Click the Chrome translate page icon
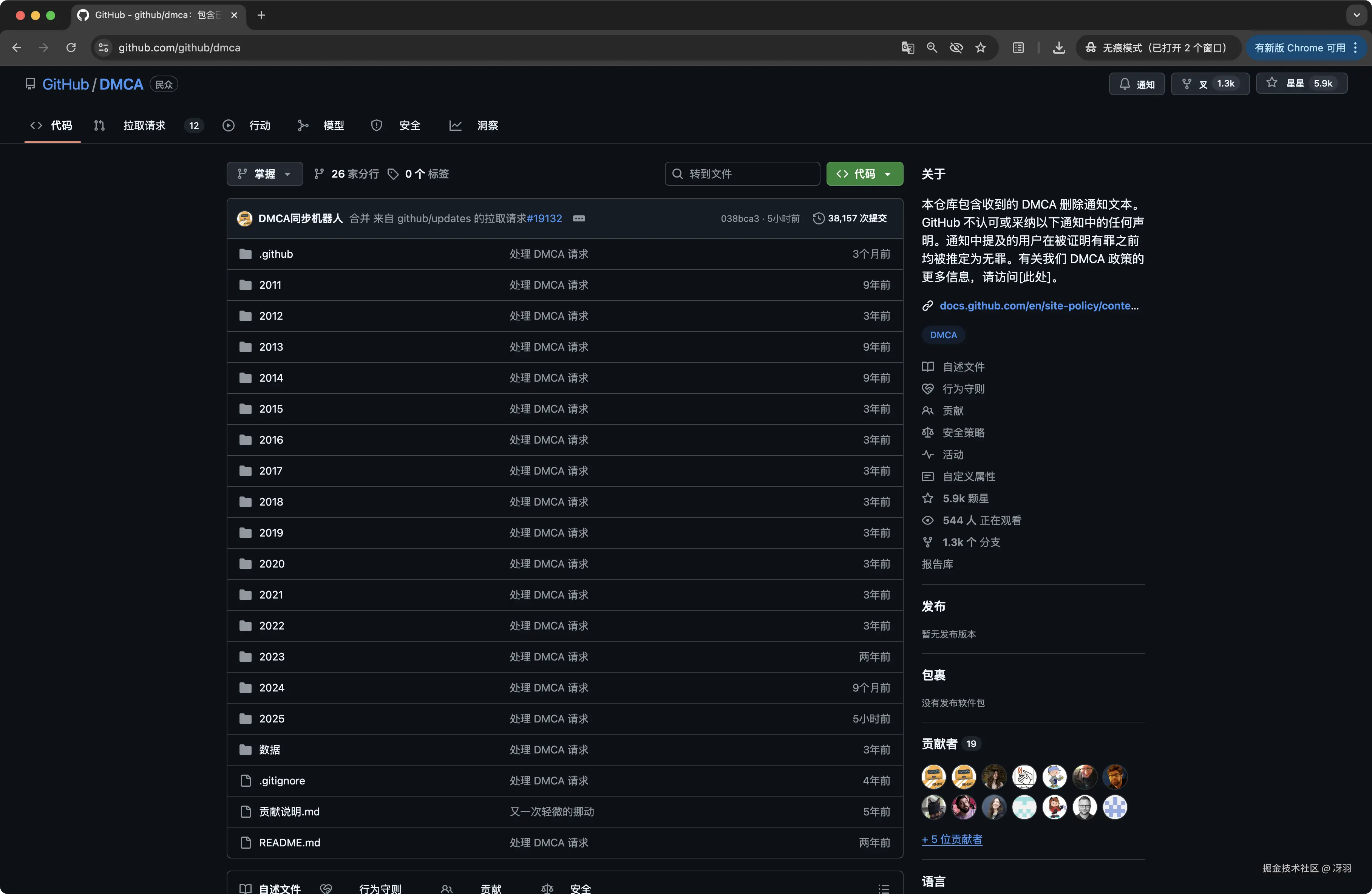This screenshot has width=1372, height=894. [x=907, y=48]
